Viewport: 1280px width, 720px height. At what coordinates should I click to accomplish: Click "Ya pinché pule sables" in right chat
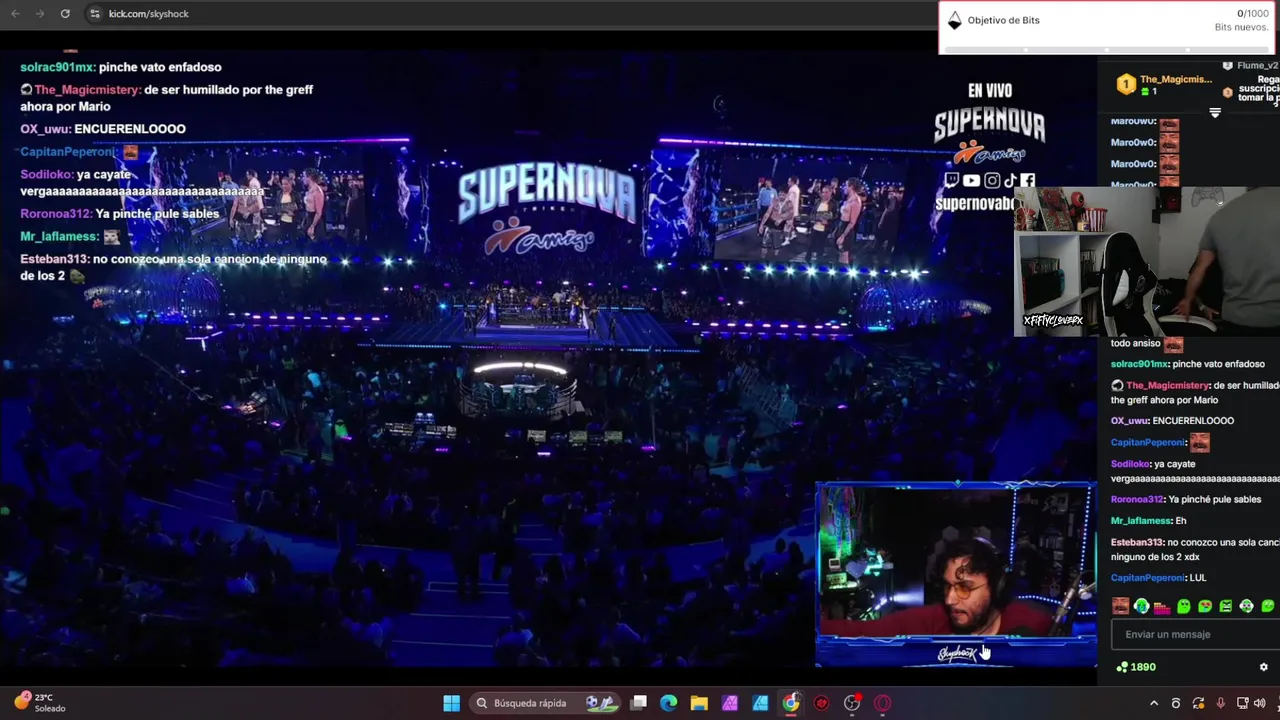coord(1215,499)
